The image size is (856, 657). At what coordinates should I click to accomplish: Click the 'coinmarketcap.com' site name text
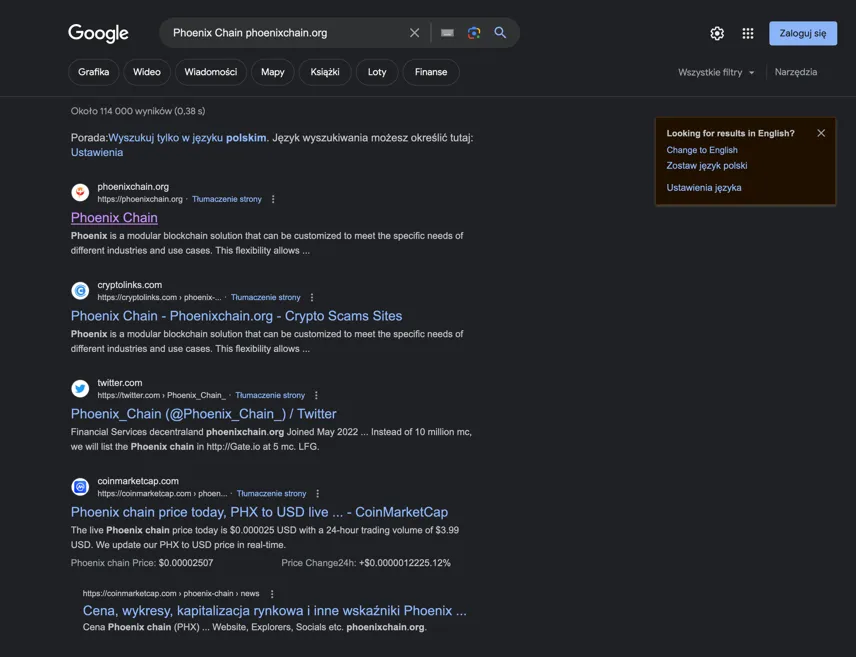pyautogui.click(x=138, y=481)
